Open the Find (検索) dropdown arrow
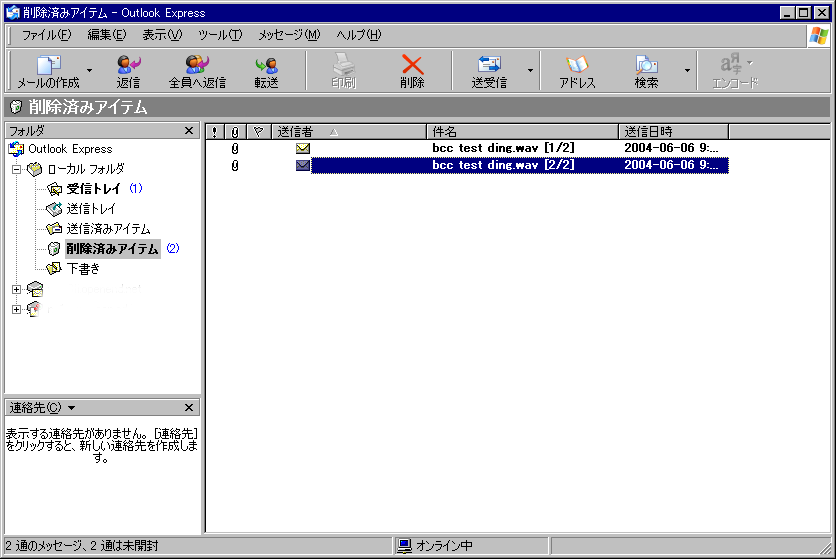 pos(687,70)
